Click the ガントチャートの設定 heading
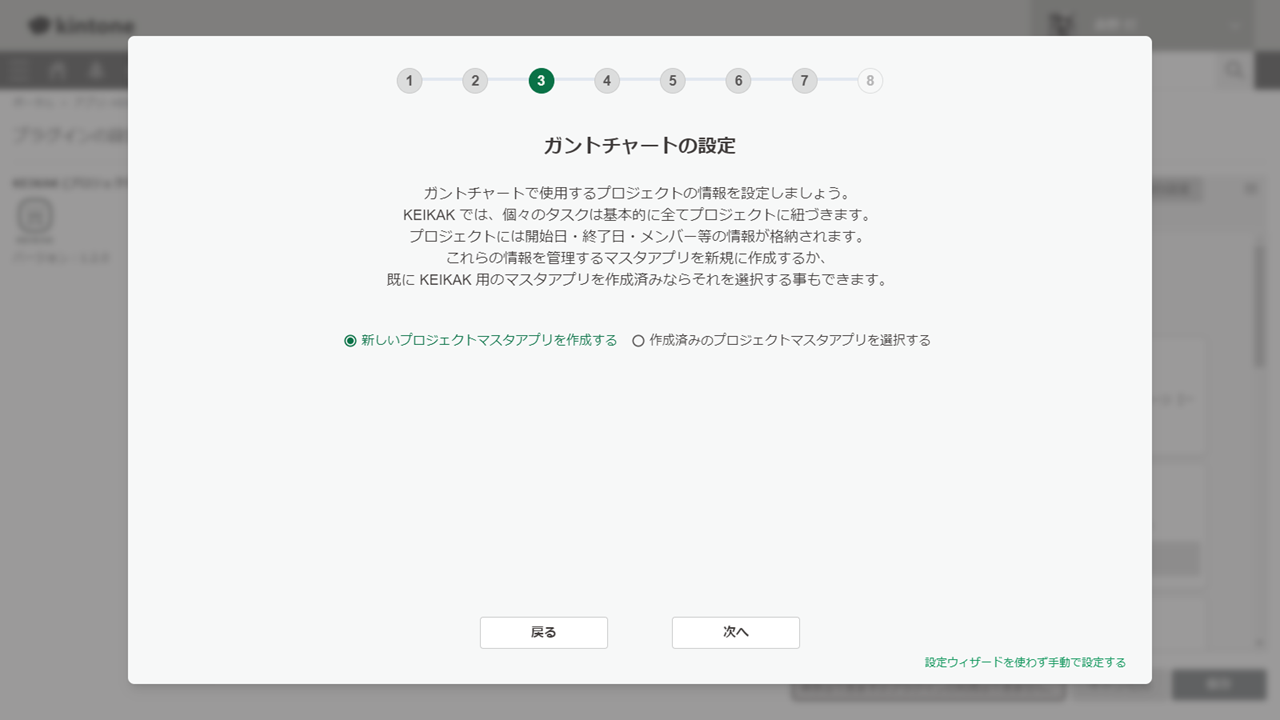 point(640,145)
